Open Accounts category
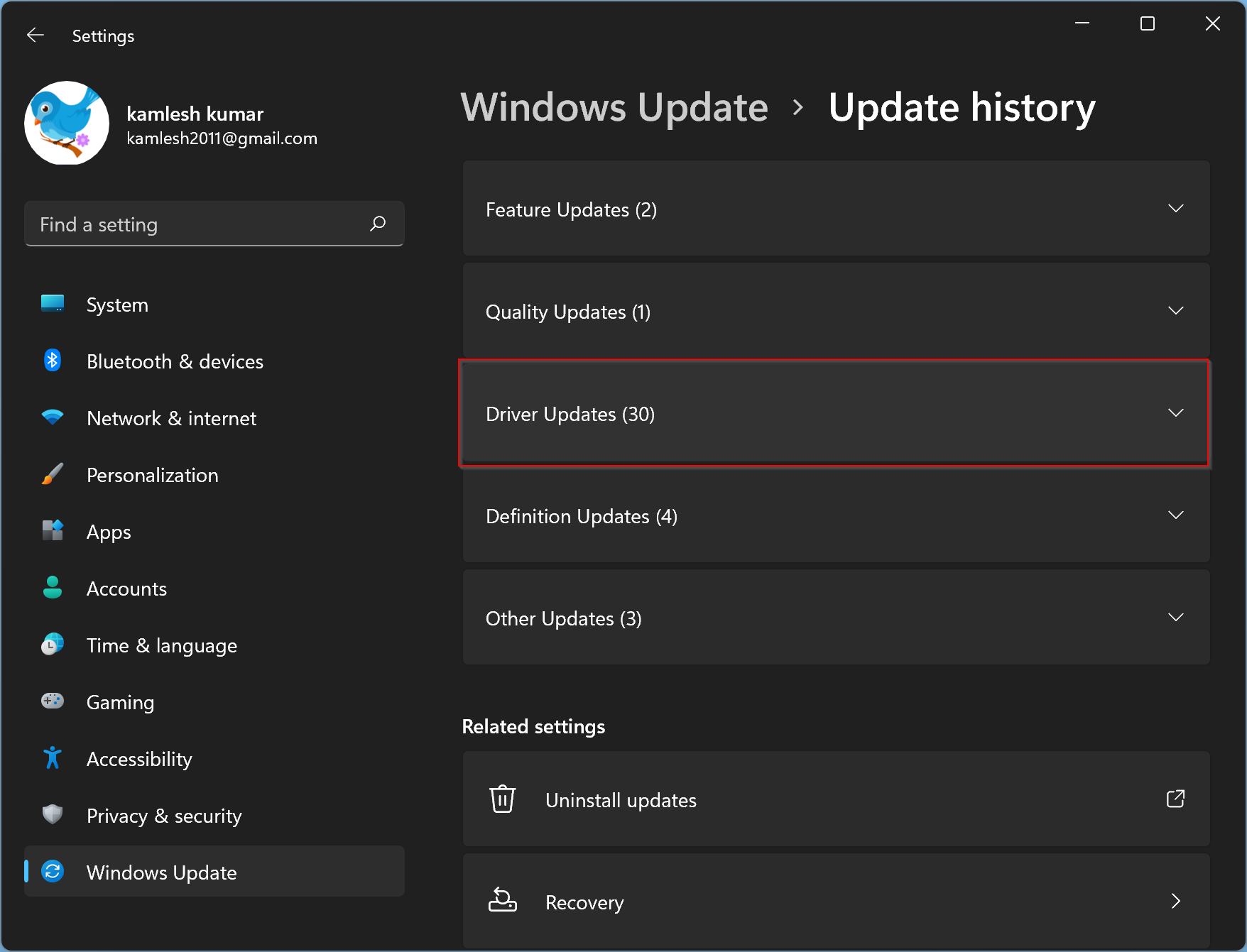This screenshot has width=1247, height=952. pyautogui.click(x=214, y=589)
